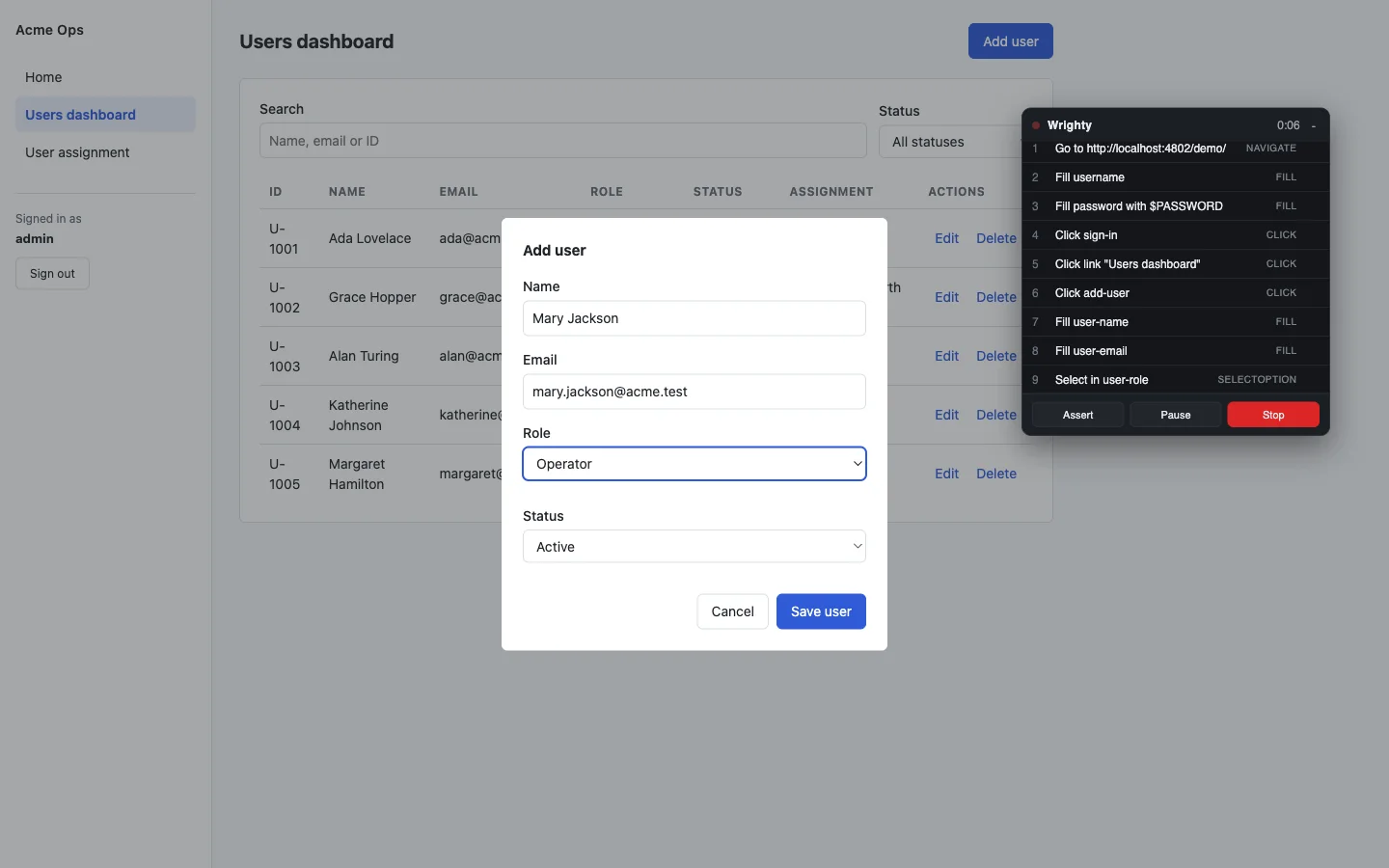This screenshot has width=1389, height=868.
Task: Click the Sign out button
Action: tap(52, 274)
